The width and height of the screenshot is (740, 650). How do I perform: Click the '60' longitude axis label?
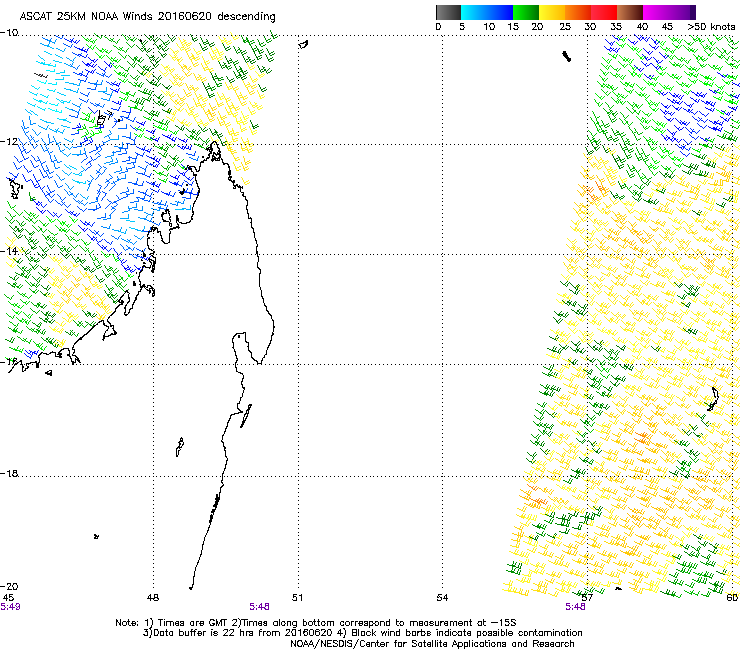pyautogui.click(x=732, y=598)
